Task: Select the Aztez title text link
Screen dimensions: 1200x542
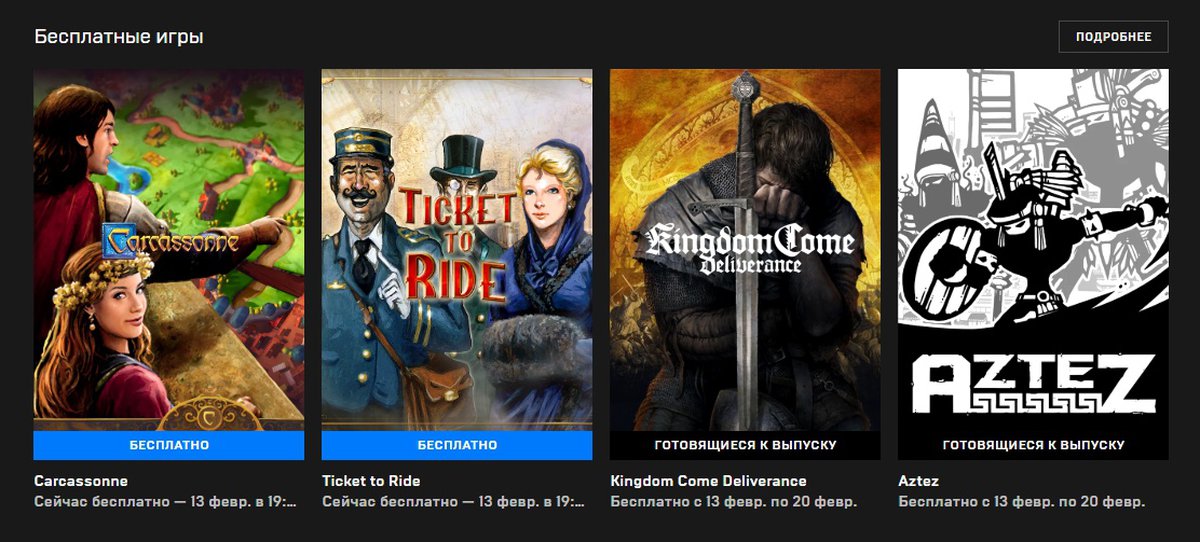Action: tap(918, 481)
